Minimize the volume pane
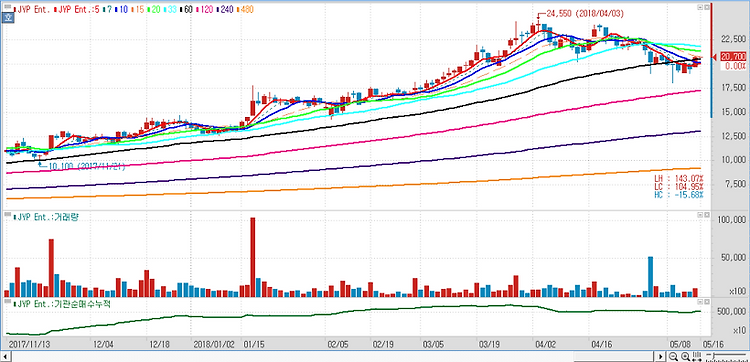 point(700,215)
